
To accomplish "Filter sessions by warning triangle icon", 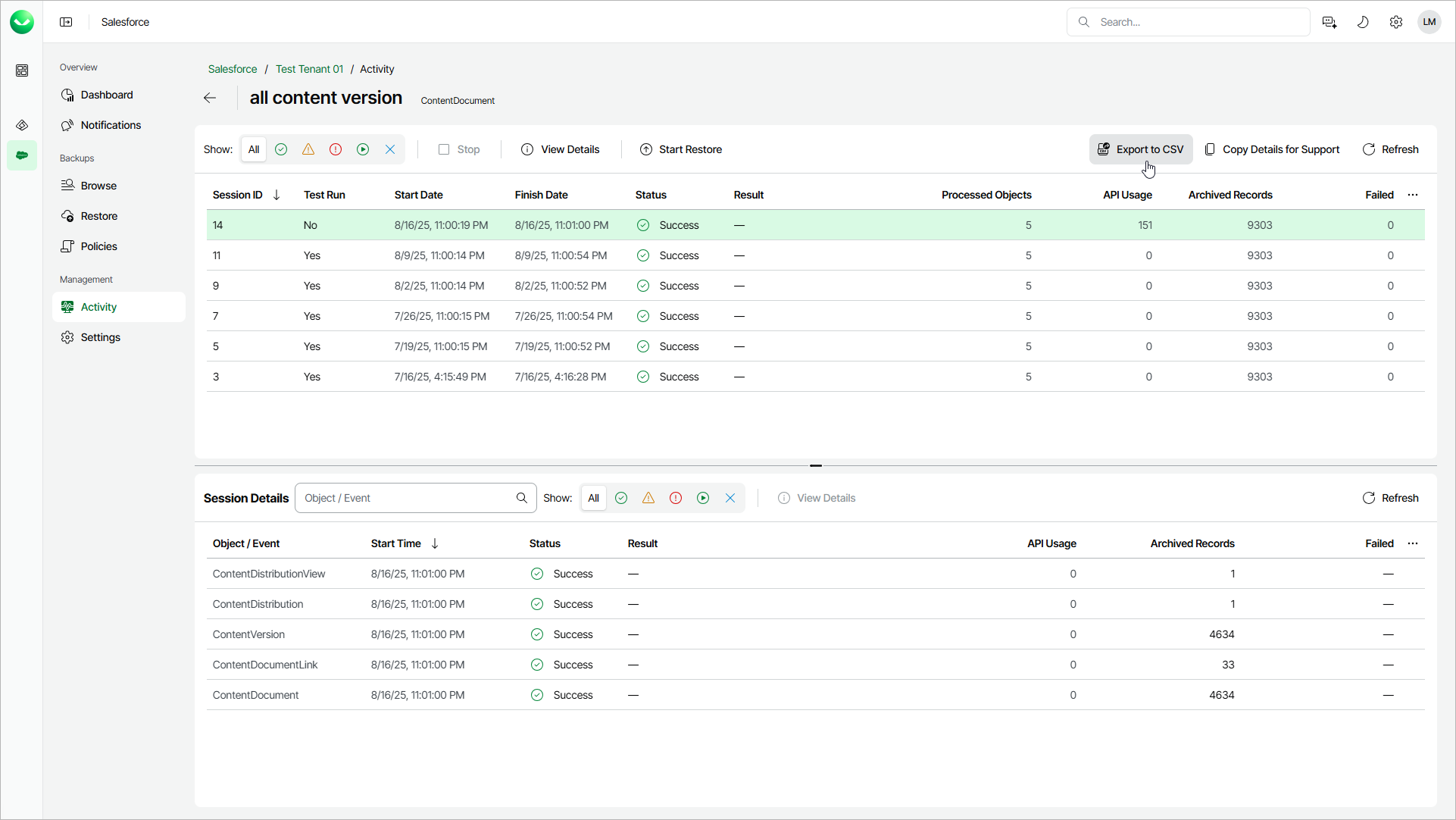I will coord(308,149).
